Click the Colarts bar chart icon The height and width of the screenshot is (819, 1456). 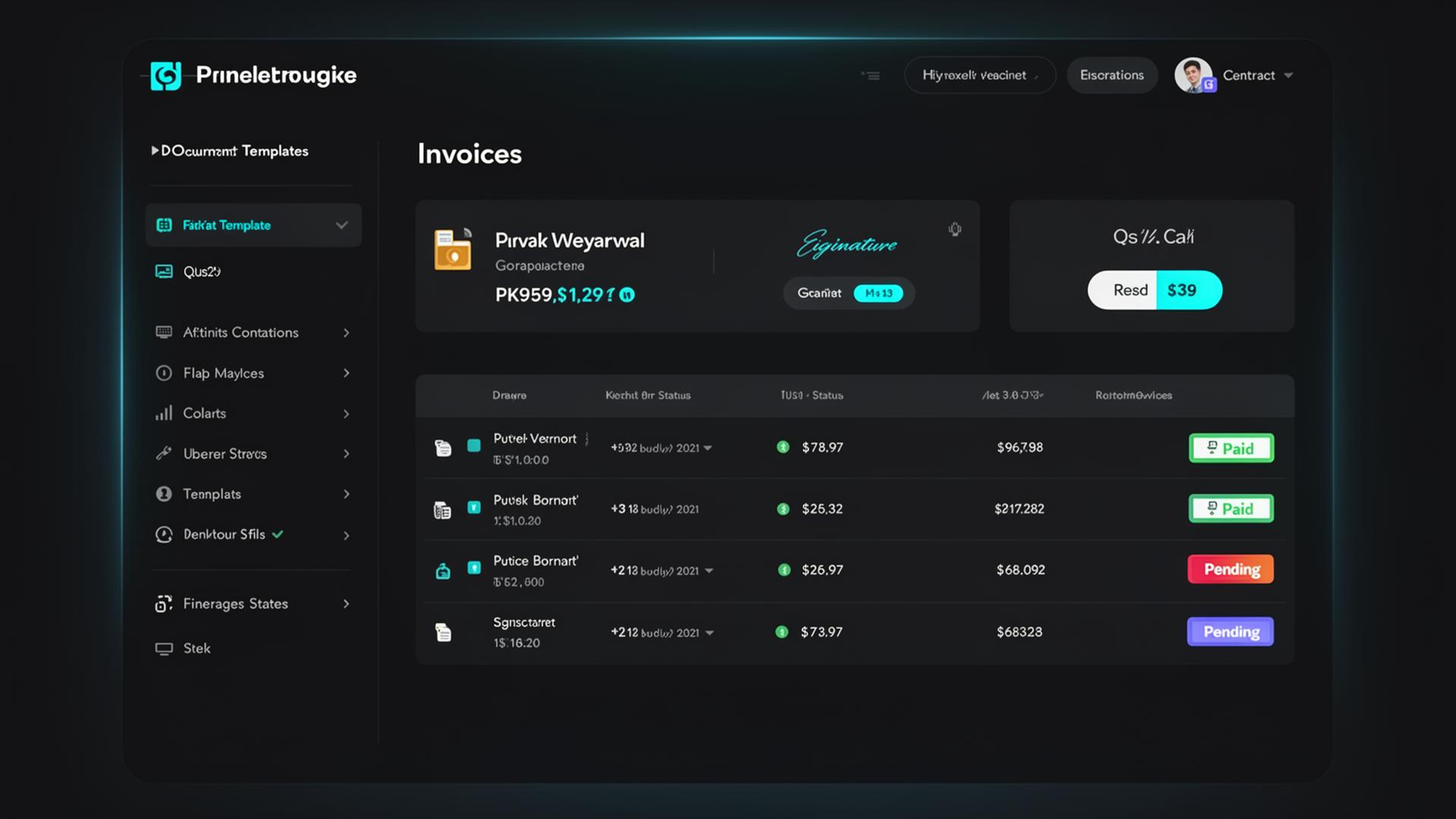tap(164, 413)
